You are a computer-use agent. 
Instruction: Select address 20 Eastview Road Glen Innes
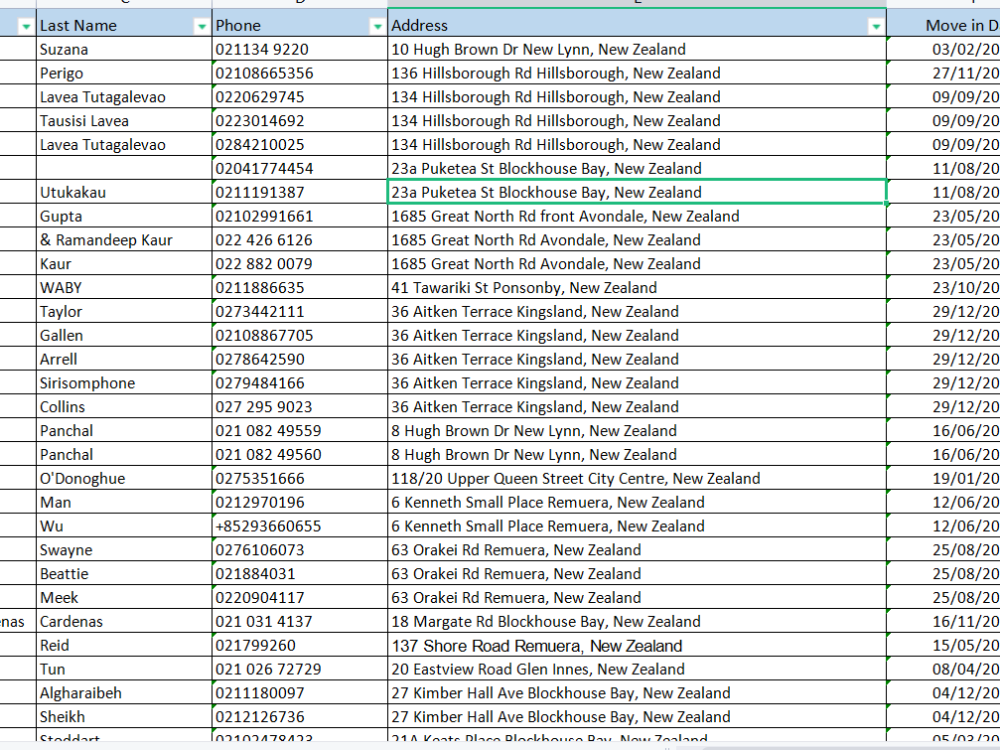pos(637,669)
